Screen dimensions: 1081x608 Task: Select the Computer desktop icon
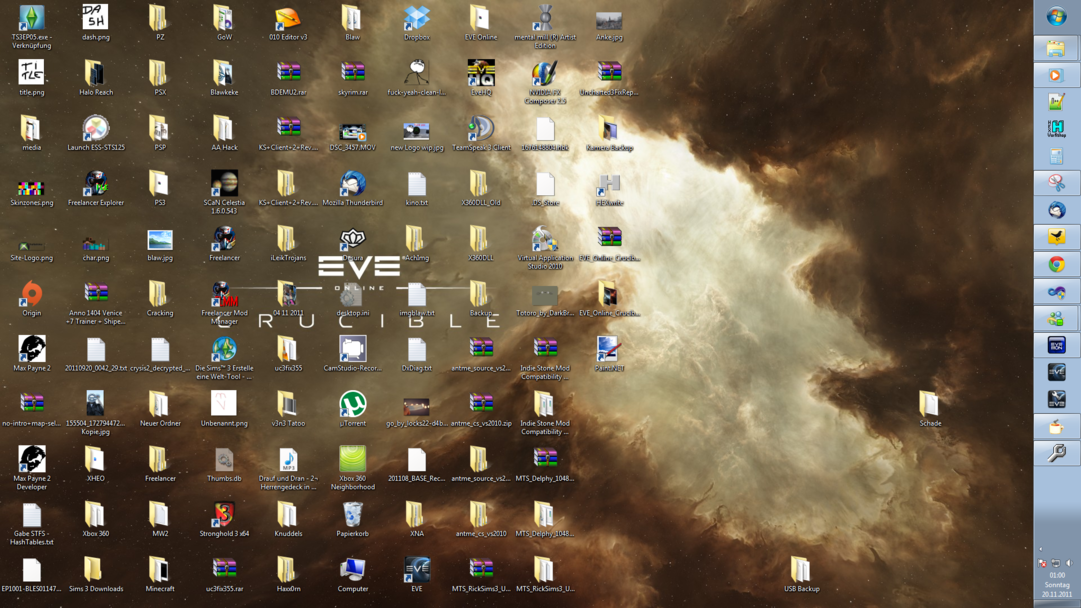coord(352,570)
